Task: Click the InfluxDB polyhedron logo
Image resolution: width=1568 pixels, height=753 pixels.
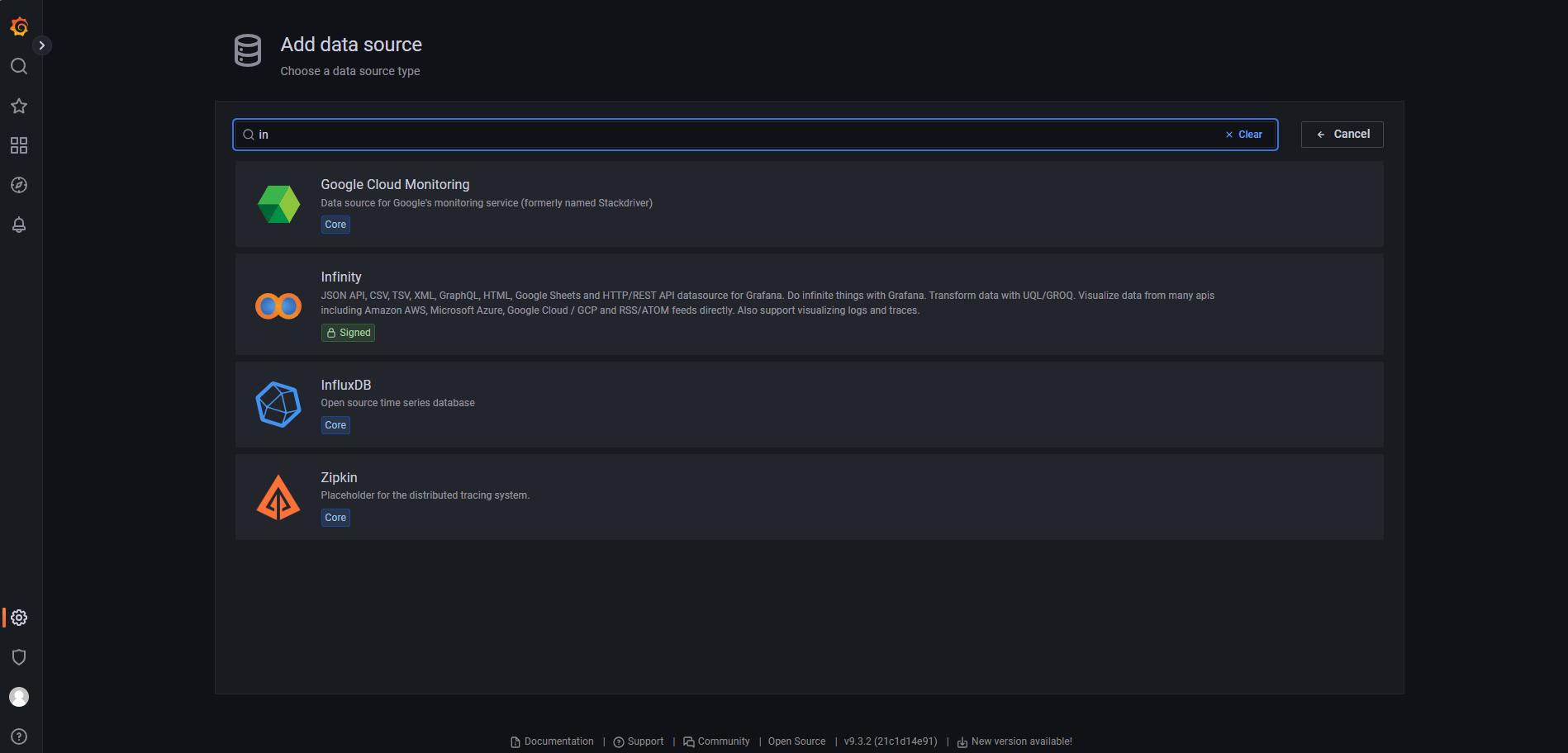Action: (278, 405)
